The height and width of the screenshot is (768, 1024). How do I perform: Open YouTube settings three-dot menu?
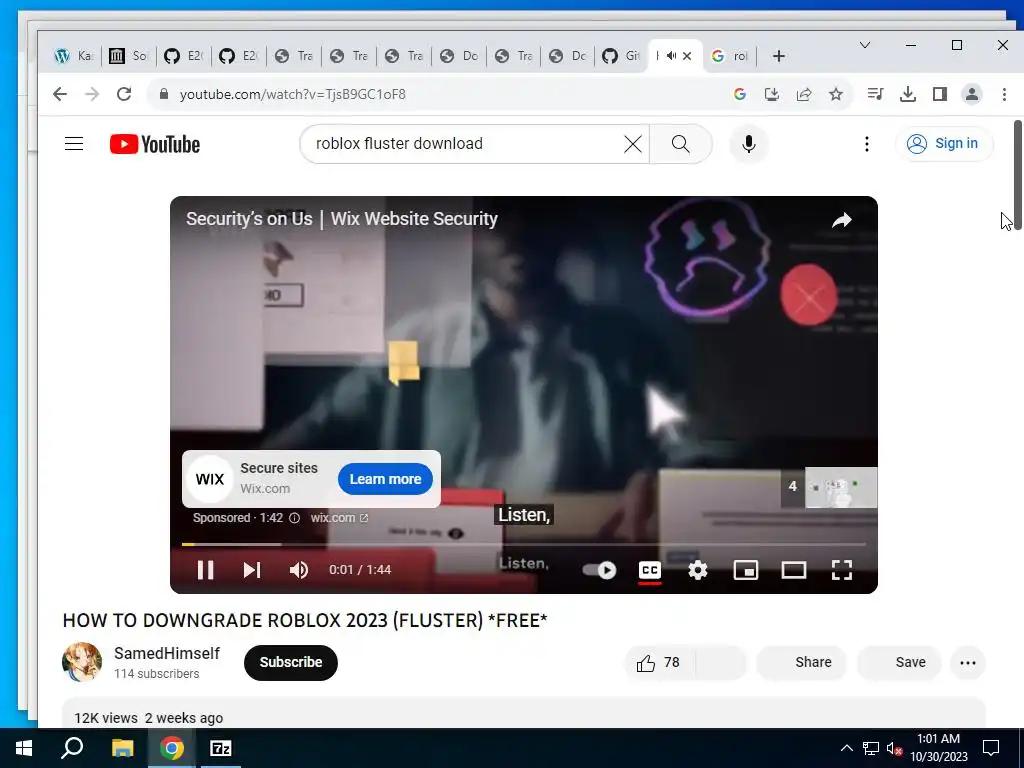point(867,144)
